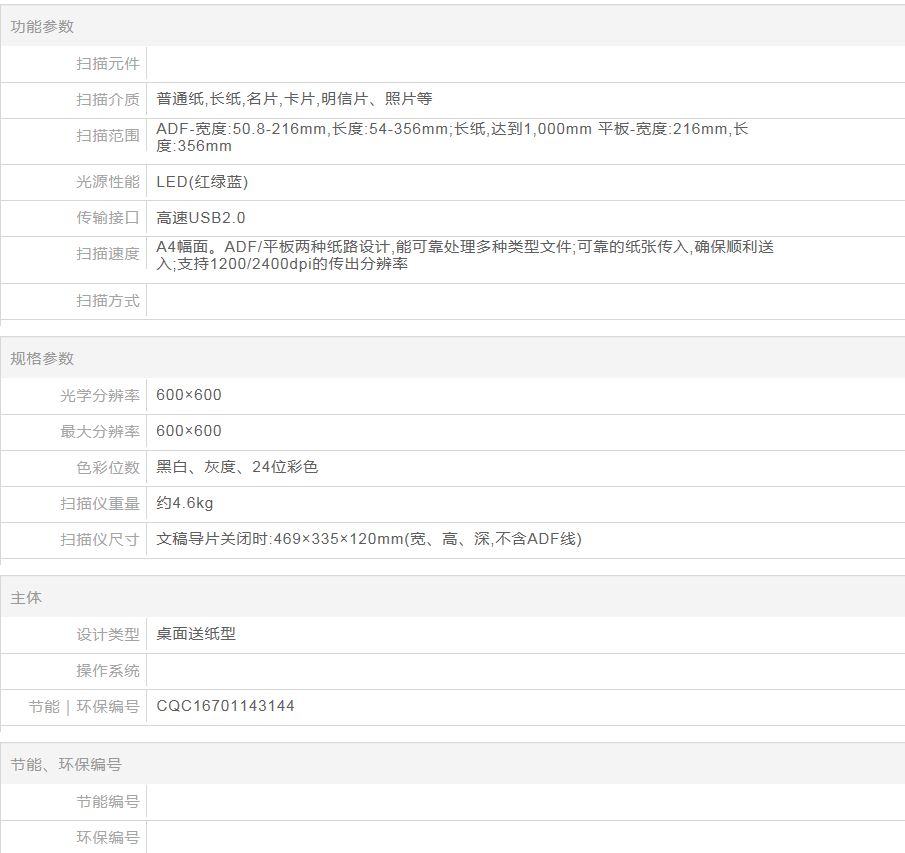Click the 节能、环保编号 section header

point(66,765)
